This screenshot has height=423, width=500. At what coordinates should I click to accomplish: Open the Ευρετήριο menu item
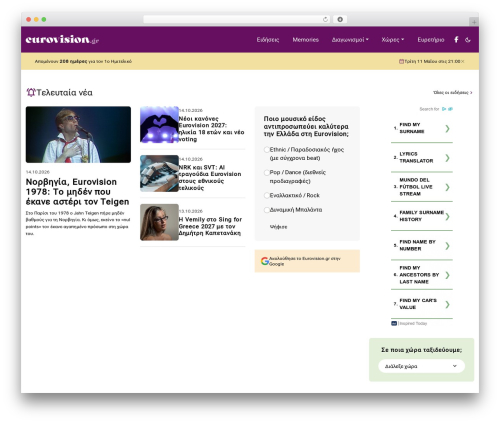click(x=431, y=40)
